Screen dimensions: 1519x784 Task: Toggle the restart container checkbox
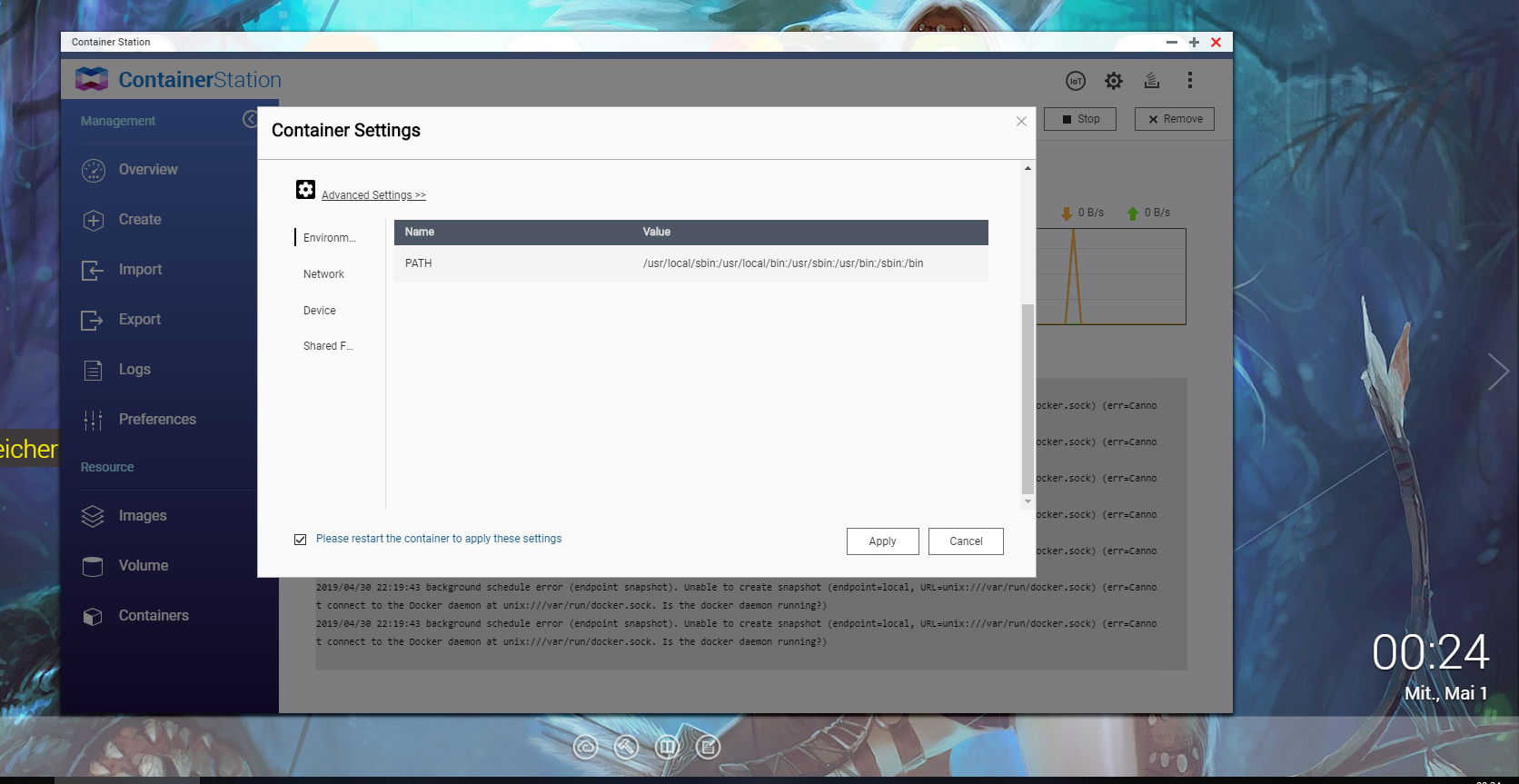(x=301, y=540)
